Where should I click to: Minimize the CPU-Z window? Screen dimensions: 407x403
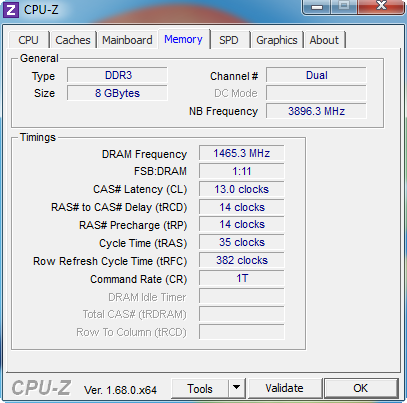(x=317, y=7)
